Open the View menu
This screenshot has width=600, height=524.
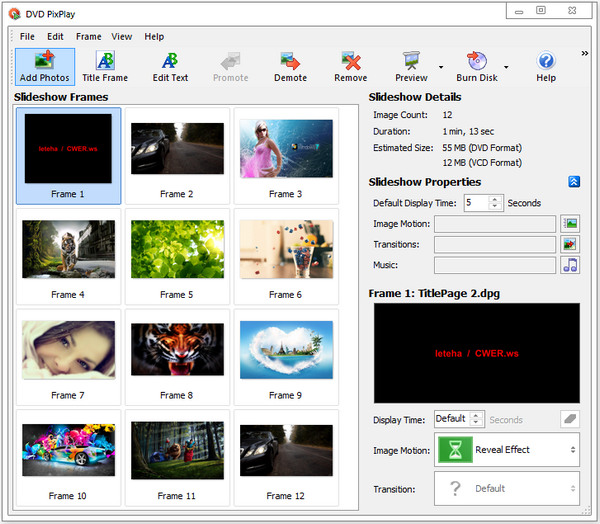tap(121, 37)
